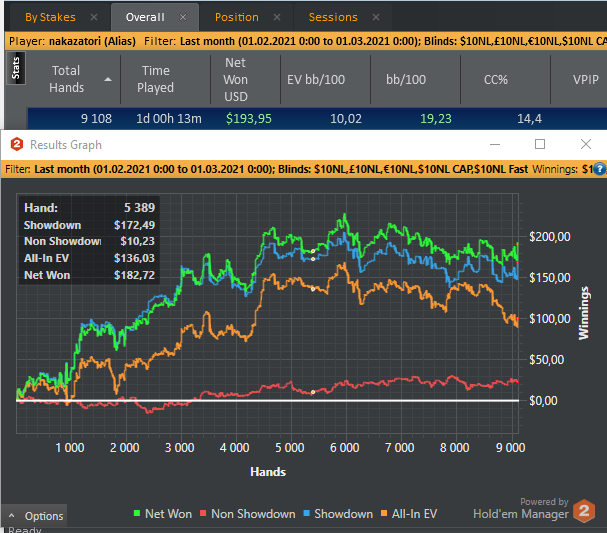
Task: Sort by Net Won USD column
Action: click(235, 79)
